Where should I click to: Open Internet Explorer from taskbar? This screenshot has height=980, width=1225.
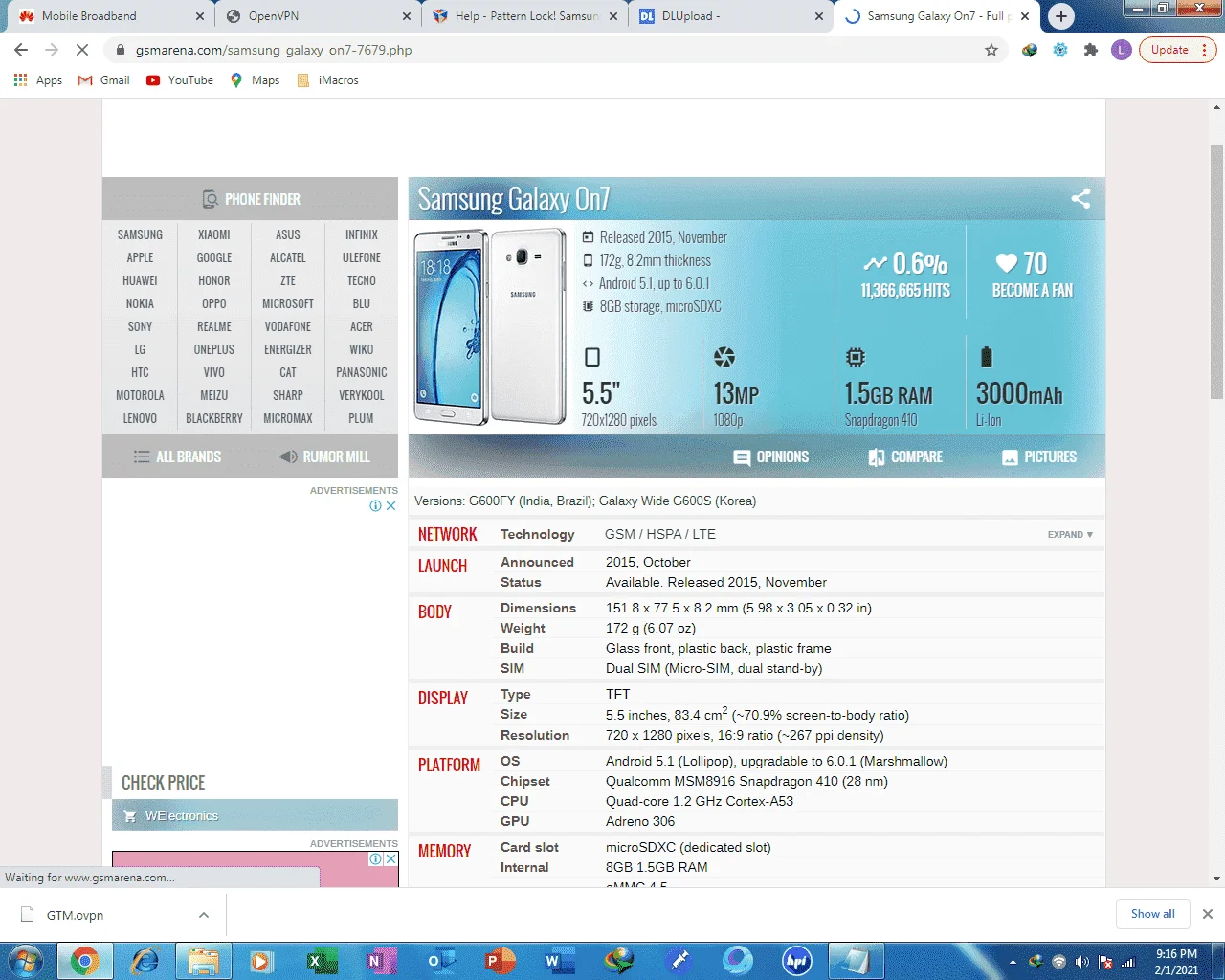click(145, 961)
